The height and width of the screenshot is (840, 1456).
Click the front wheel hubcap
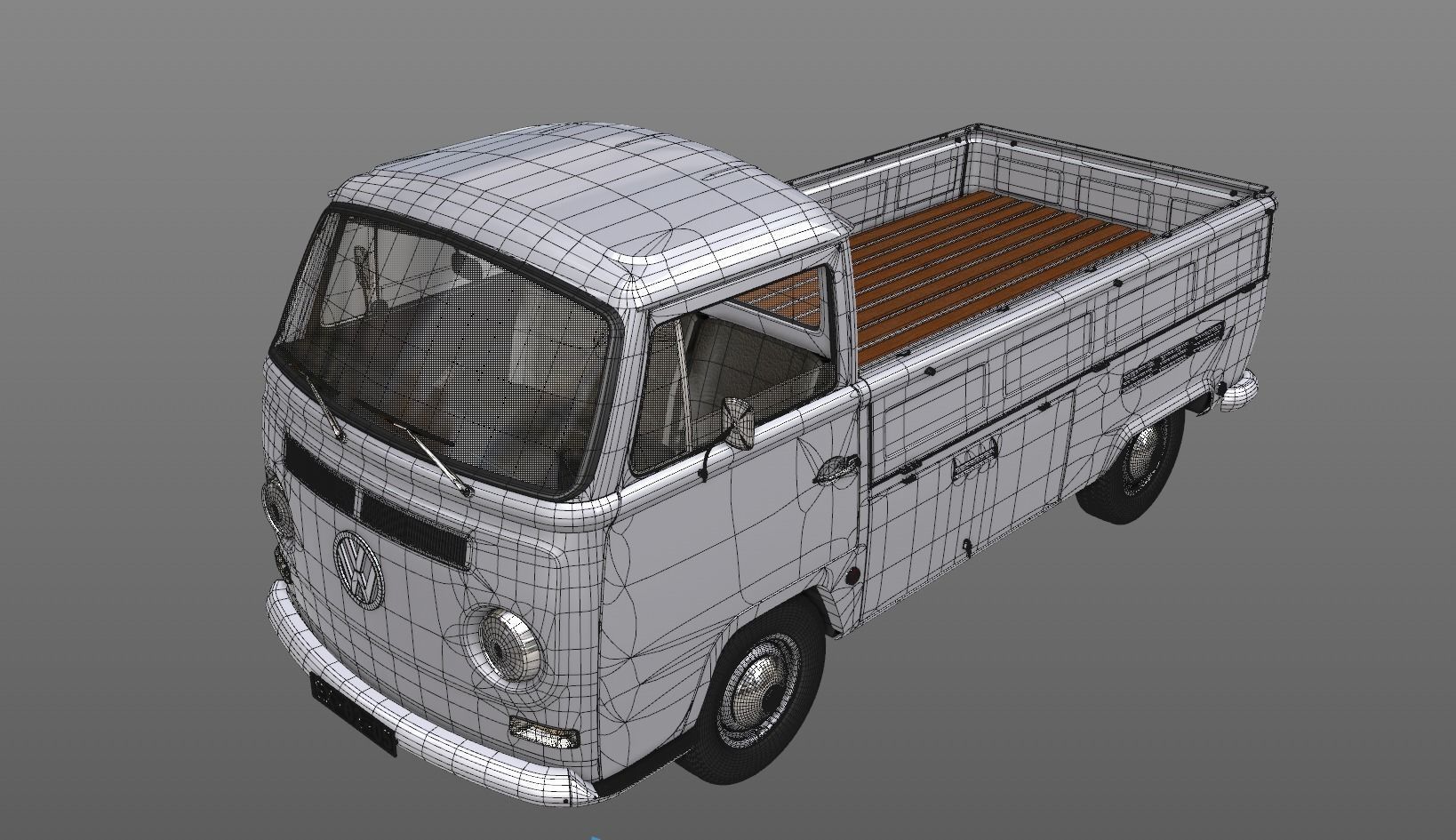pyautogui.click(x=760, y=691)
